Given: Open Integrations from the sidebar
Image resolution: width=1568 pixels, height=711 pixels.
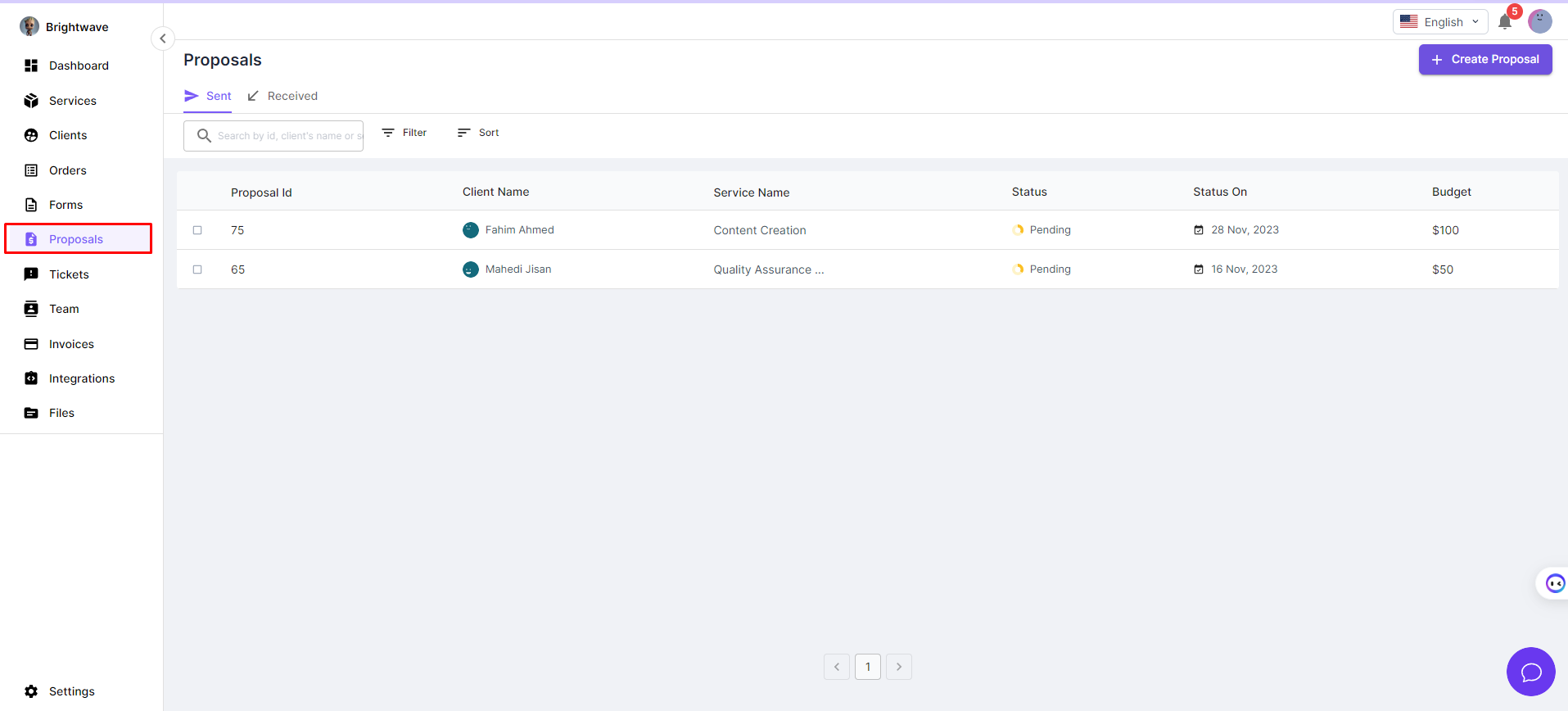Looking at the screenshot, I should coord(81,378).
